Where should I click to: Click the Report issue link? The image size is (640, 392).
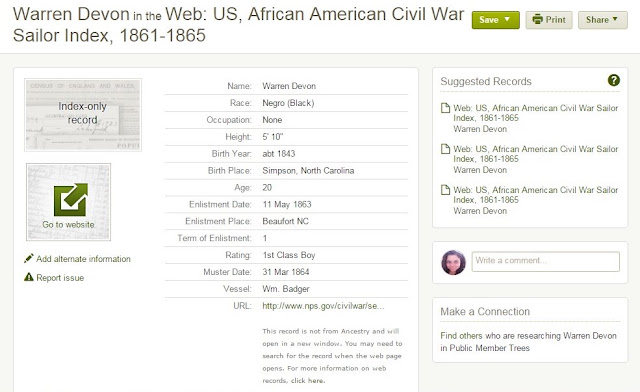(60, 278)
